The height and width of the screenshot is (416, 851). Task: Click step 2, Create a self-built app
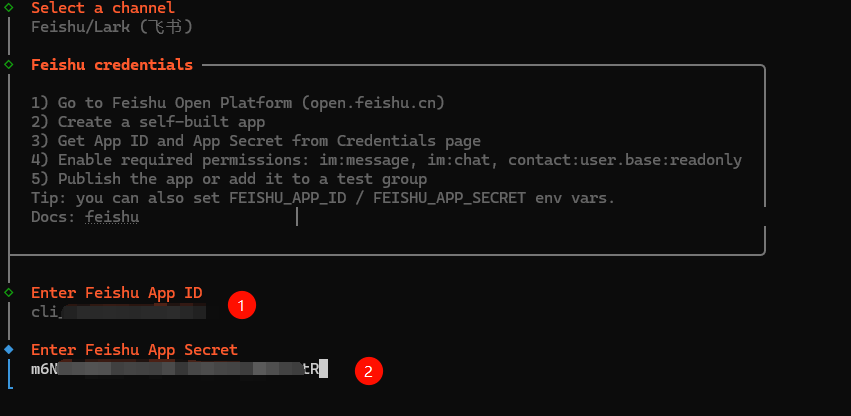147,122
